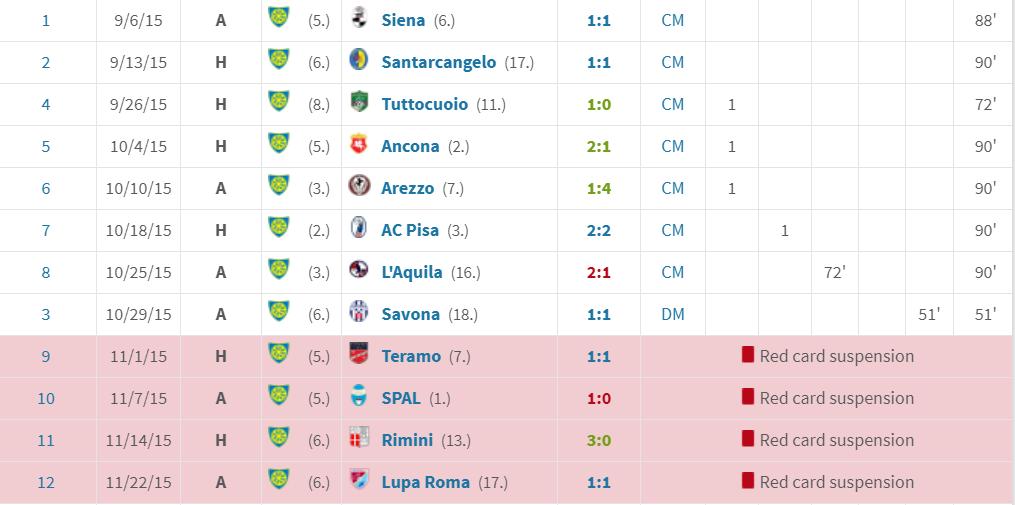Viewport: 1015px width, 505px height.
Task: Open the Savona team link
Action: tap(410, 314)
